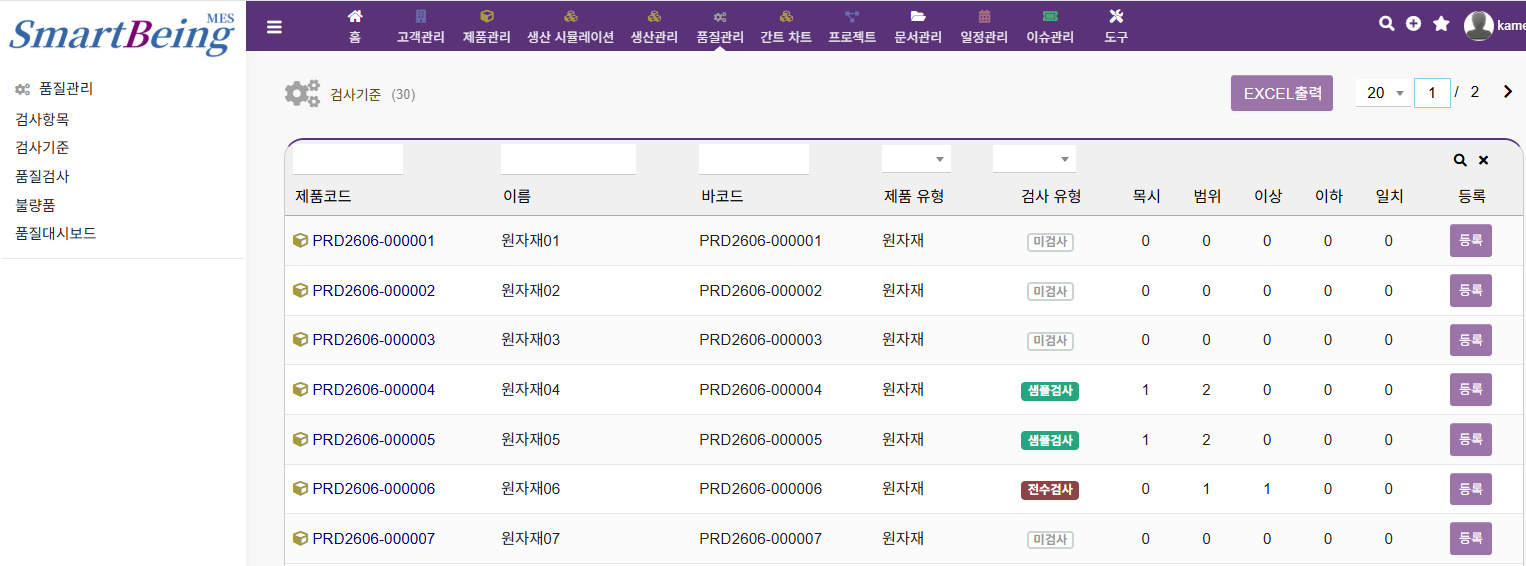The image size is (1526, 566).
Task: Click the 문서관리 folder icon
Action: [x=918, y=17]
